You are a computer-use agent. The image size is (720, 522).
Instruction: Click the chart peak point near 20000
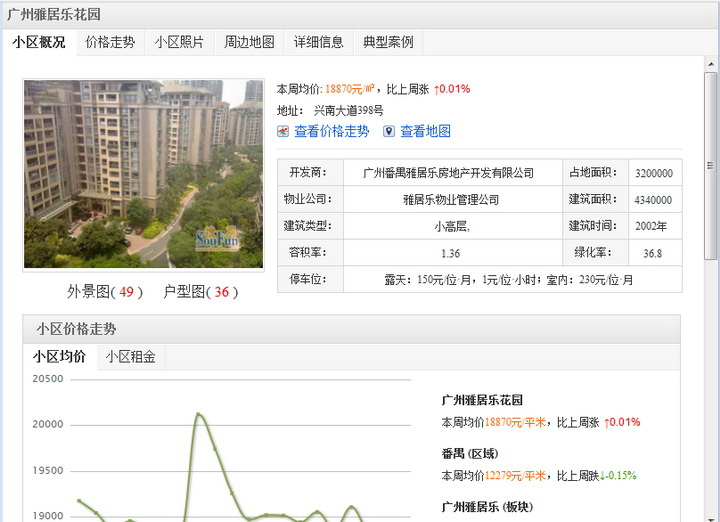[x=198, y=414]
